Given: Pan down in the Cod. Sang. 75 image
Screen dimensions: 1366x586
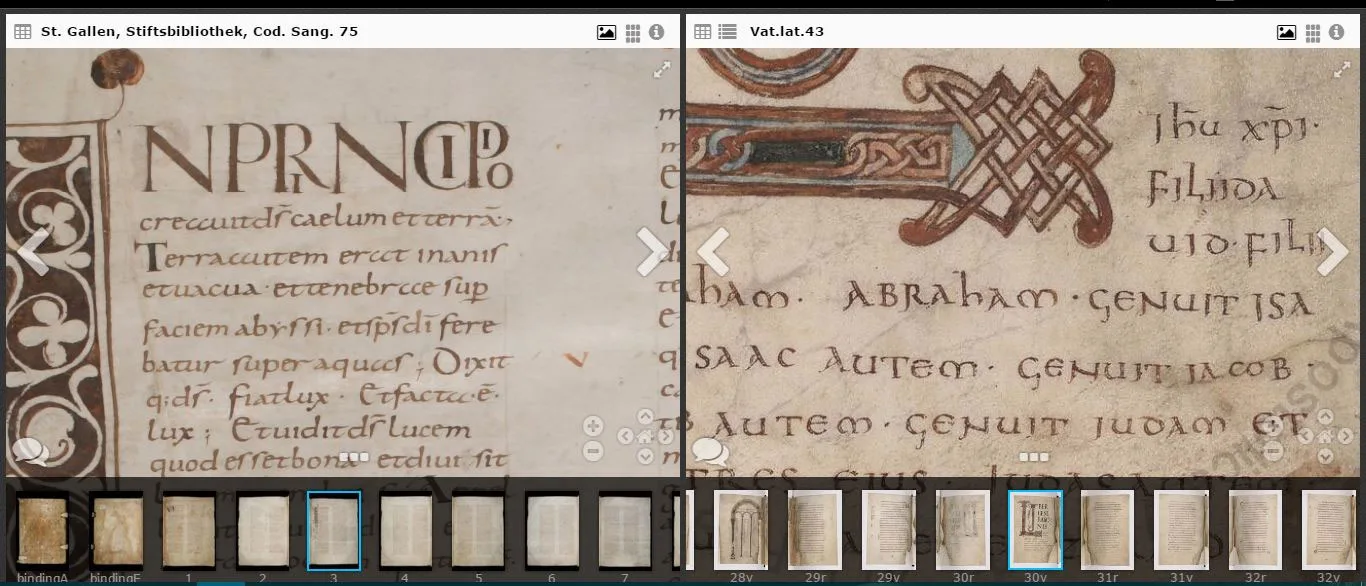Looking at the screenshot, I should pos(645,455).
